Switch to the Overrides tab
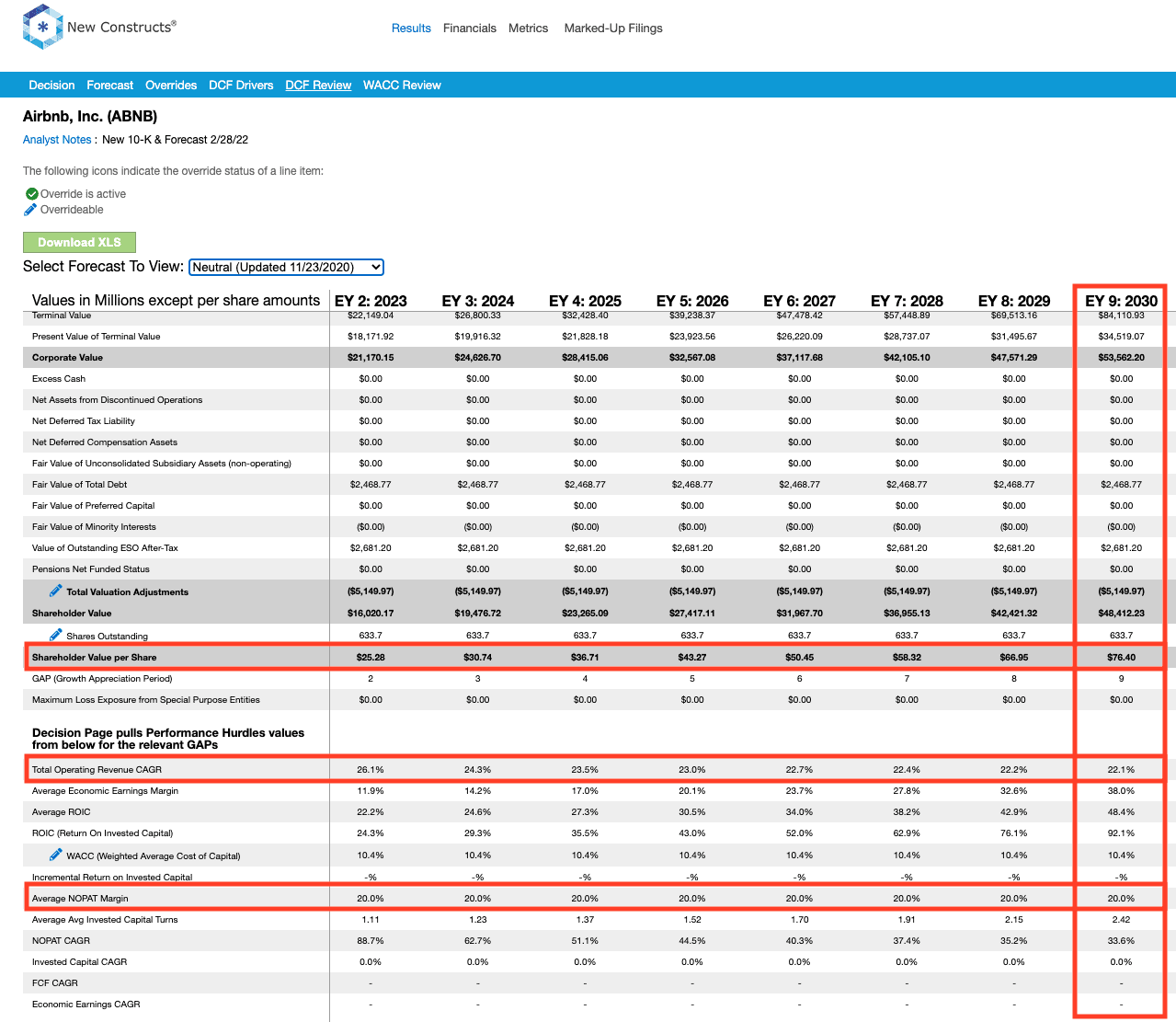 tap(171, 85)
